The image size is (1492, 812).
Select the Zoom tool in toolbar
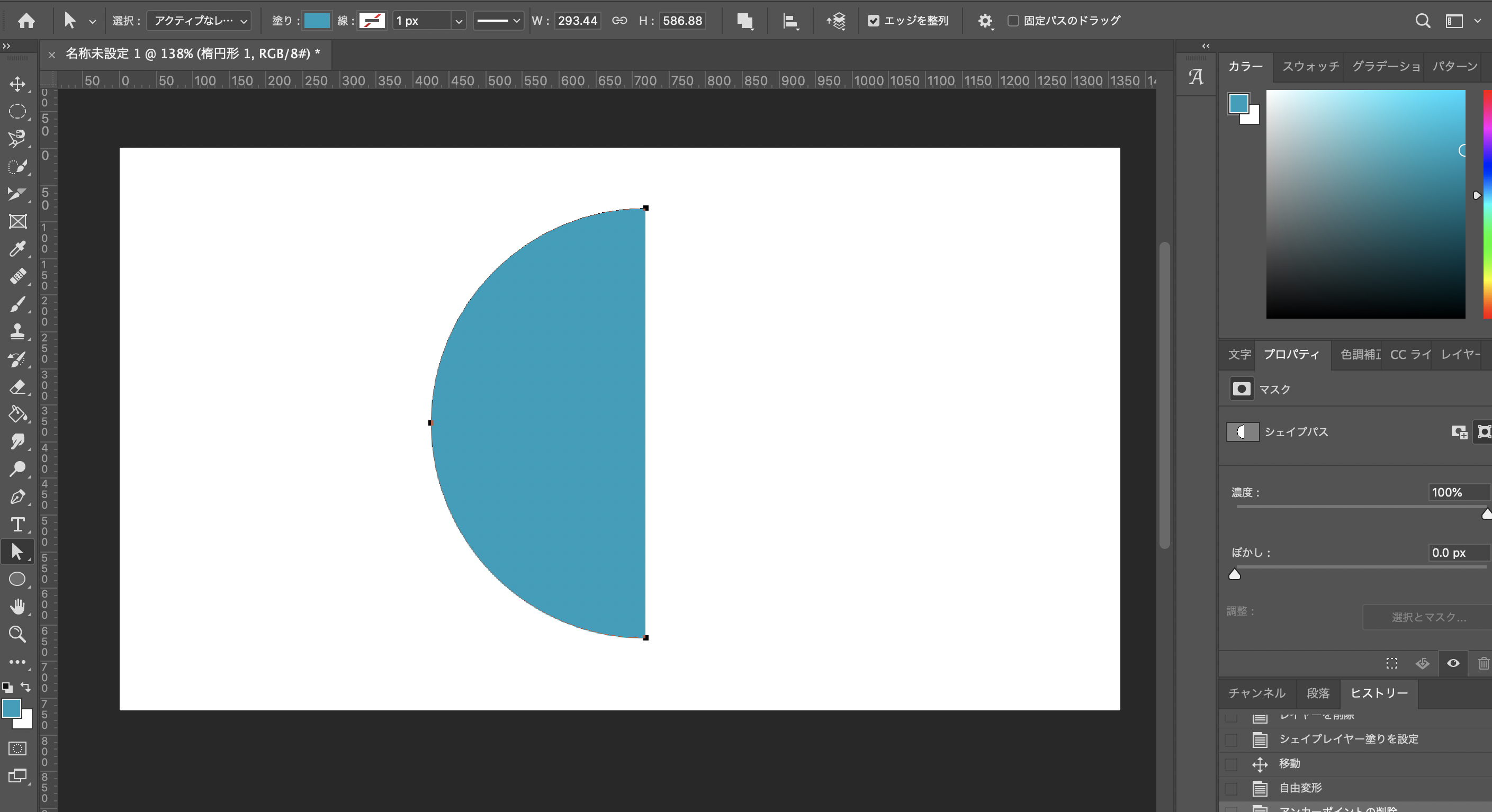click(17, 634)
